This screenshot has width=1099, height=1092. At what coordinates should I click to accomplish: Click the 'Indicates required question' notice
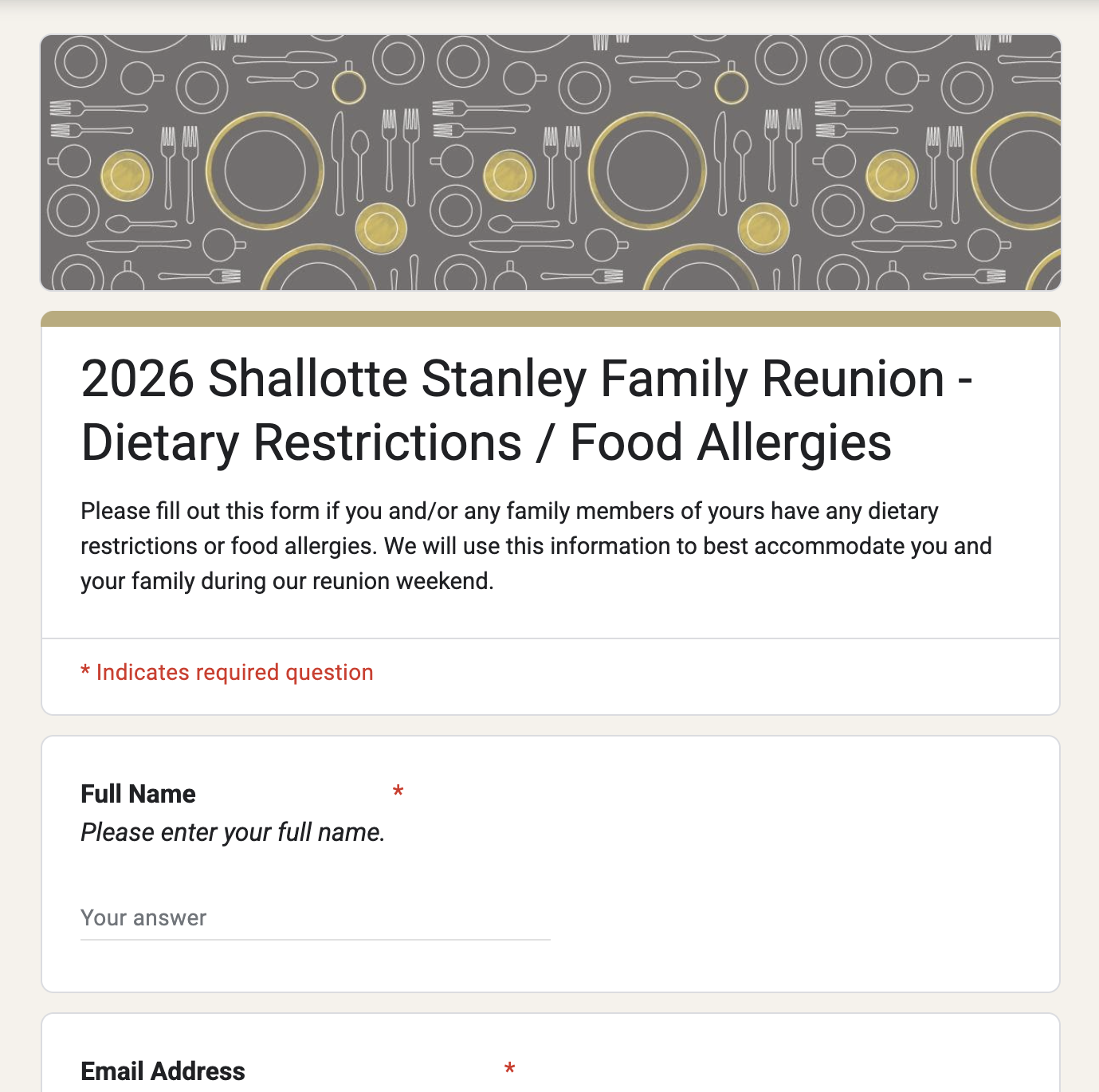tap(227, 672)
